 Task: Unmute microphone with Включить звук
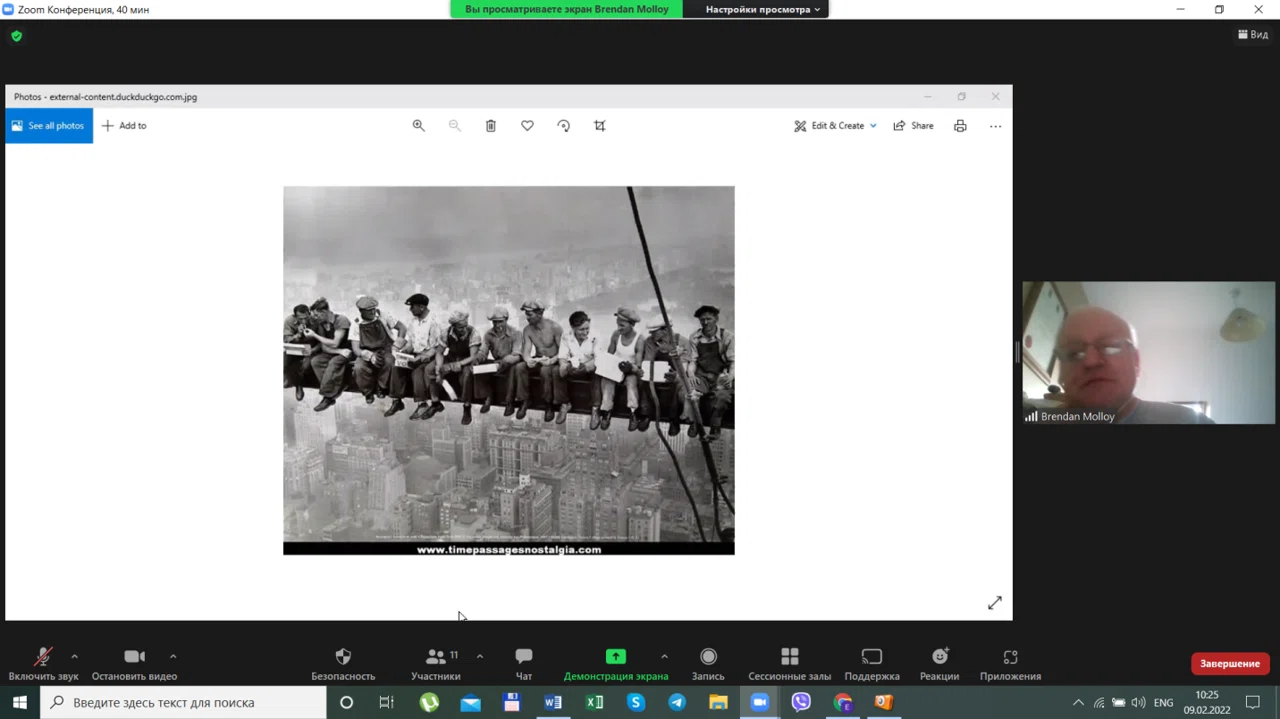click(43, 665)
